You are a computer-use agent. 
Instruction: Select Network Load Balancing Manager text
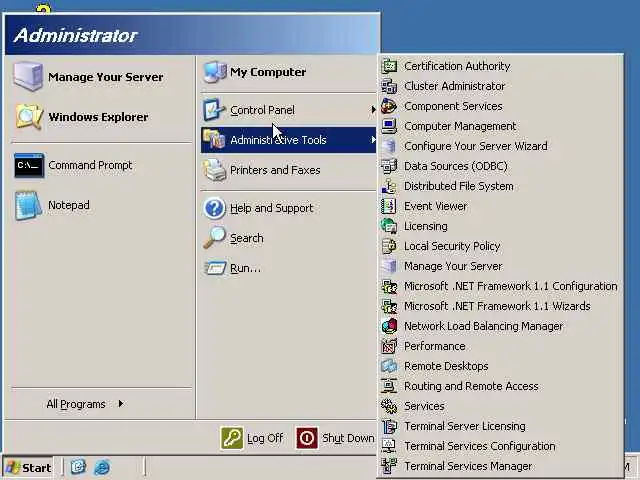(x=483, y=326)
